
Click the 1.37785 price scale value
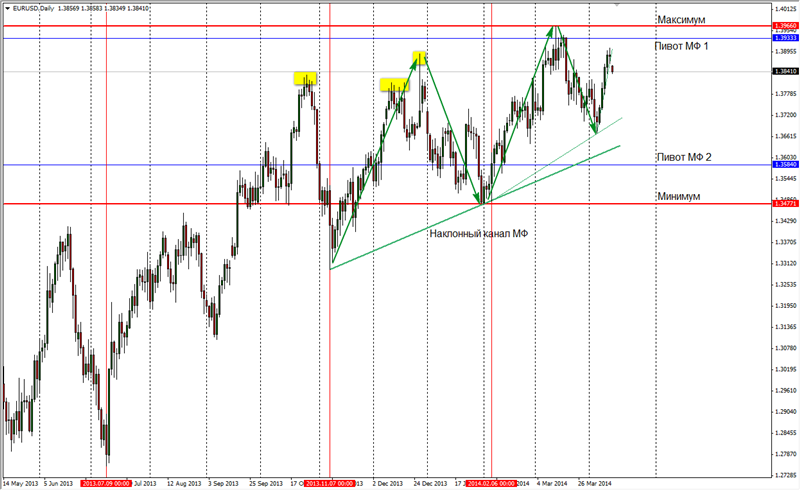coord(786,94)
